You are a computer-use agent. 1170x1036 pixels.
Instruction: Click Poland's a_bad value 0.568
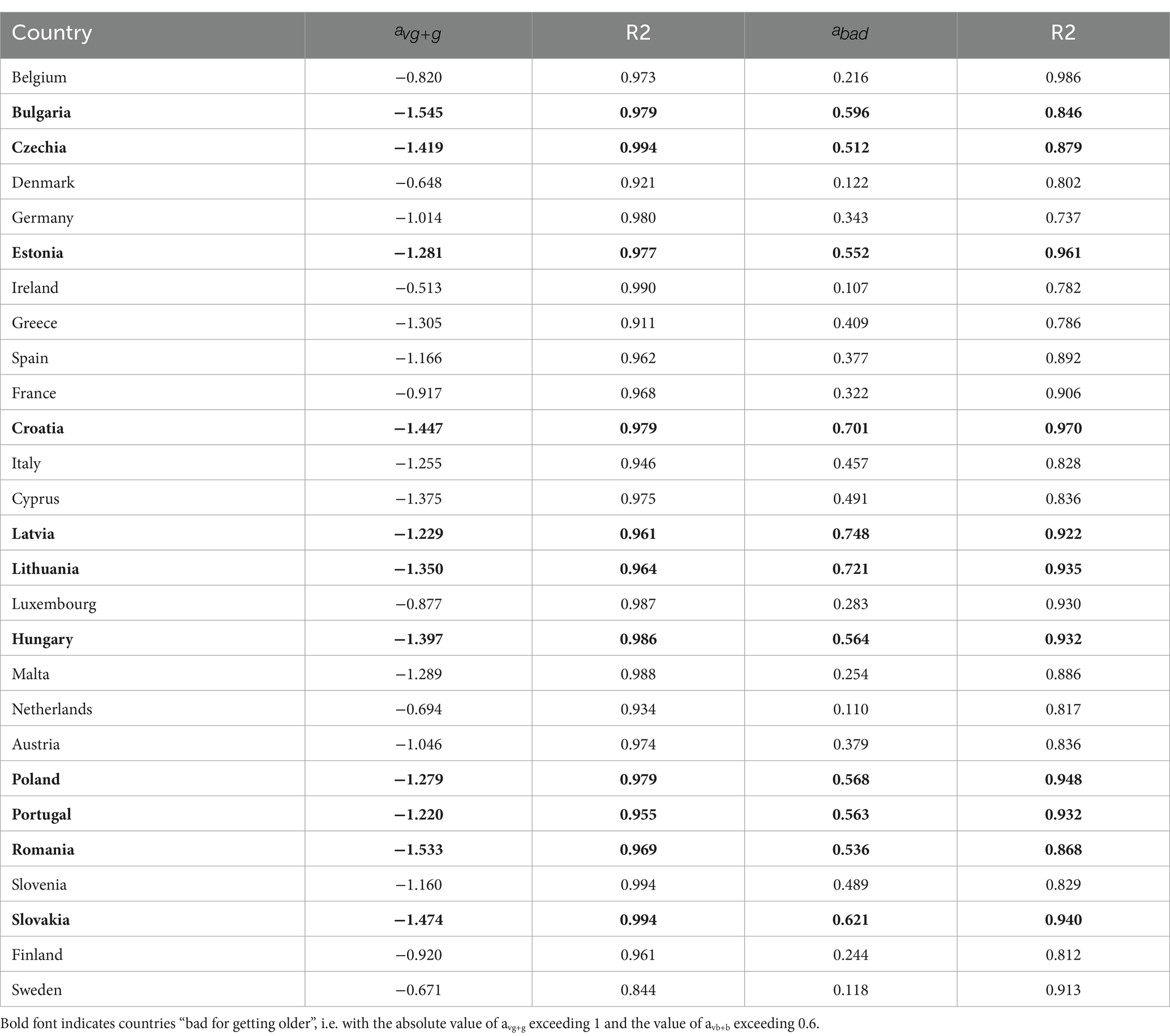tap(851, 780)
